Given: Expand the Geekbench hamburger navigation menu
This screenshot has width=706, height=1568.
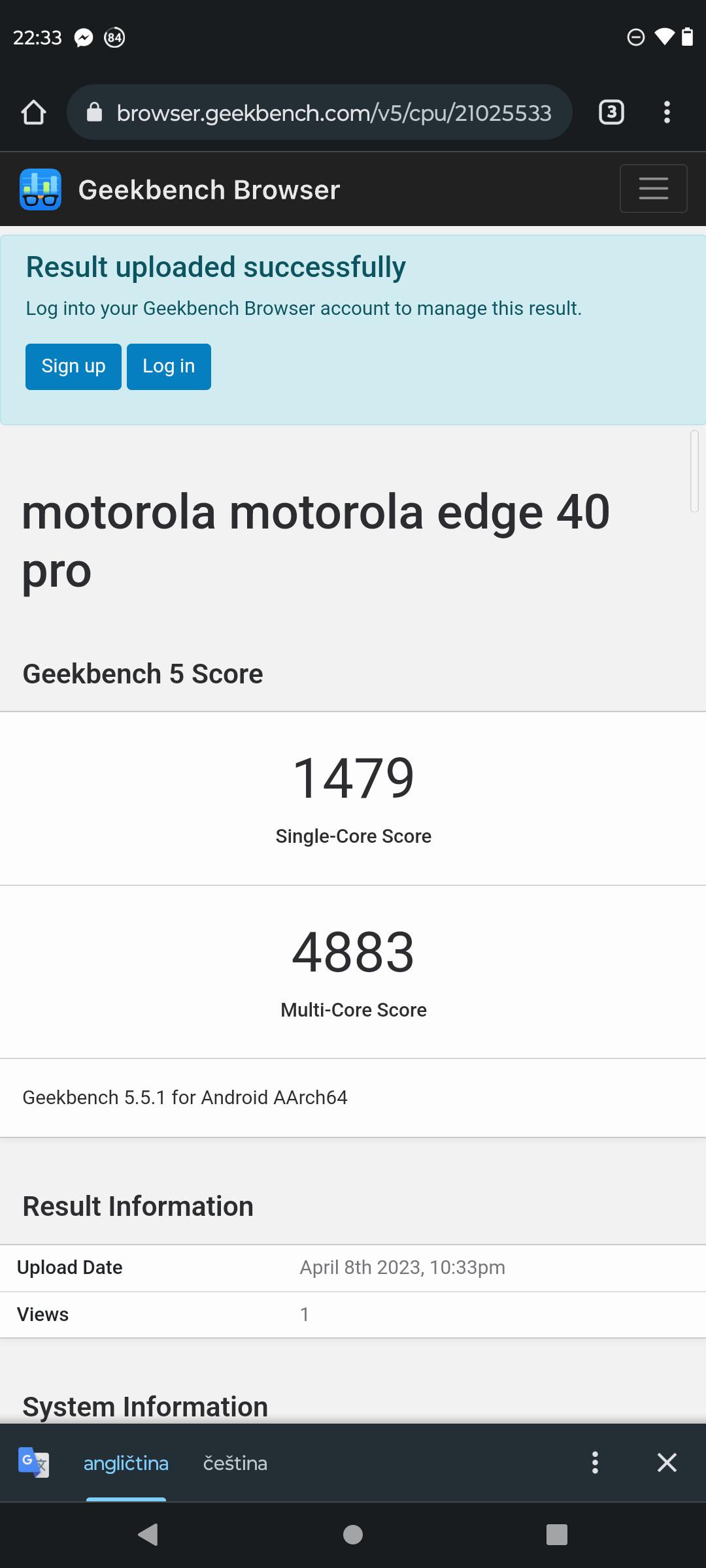Looking at the screenshot, I should 653,188.
